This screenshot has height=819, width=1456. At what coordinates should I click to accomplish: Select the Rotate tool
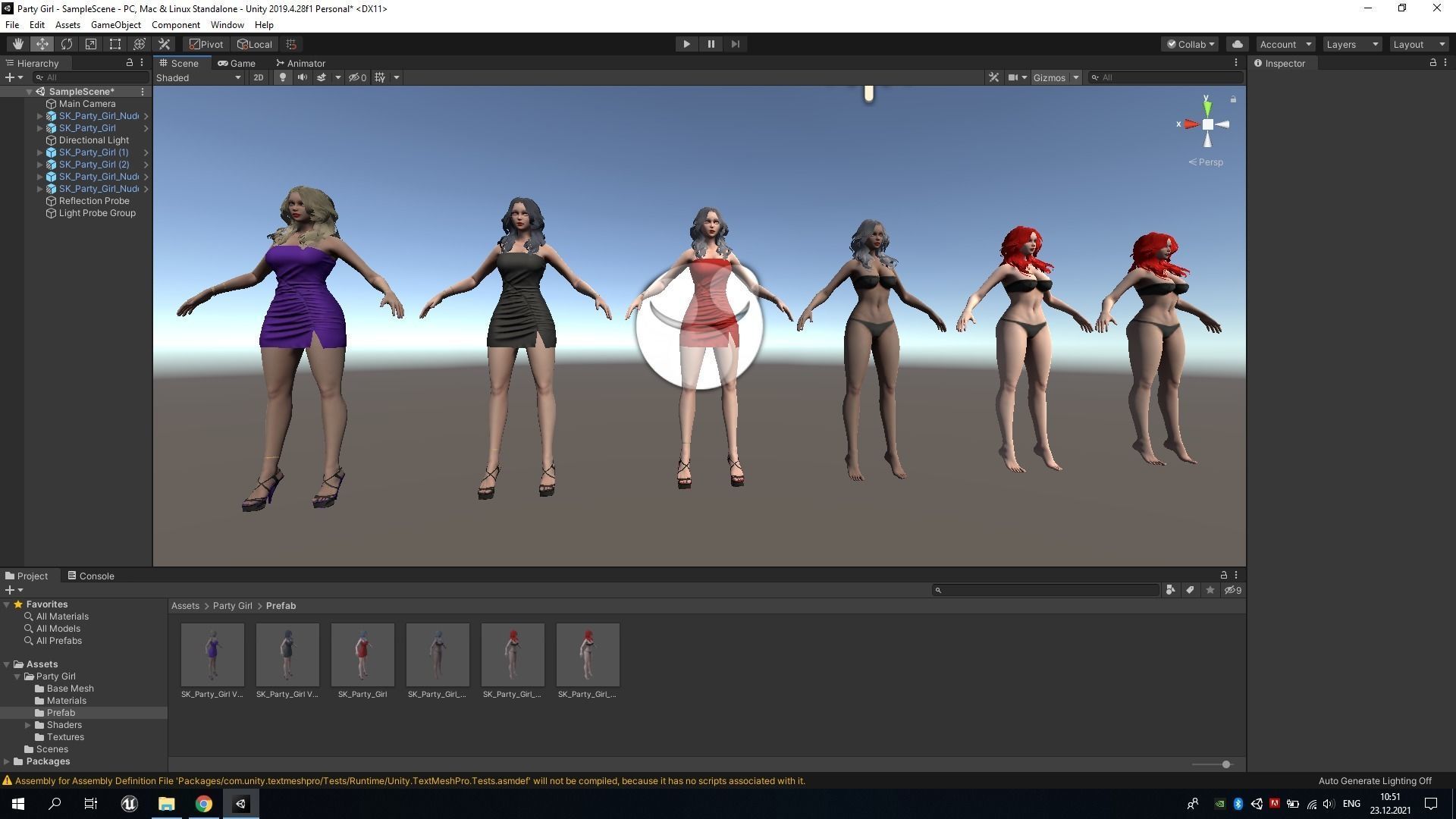[x=67, y=44]
